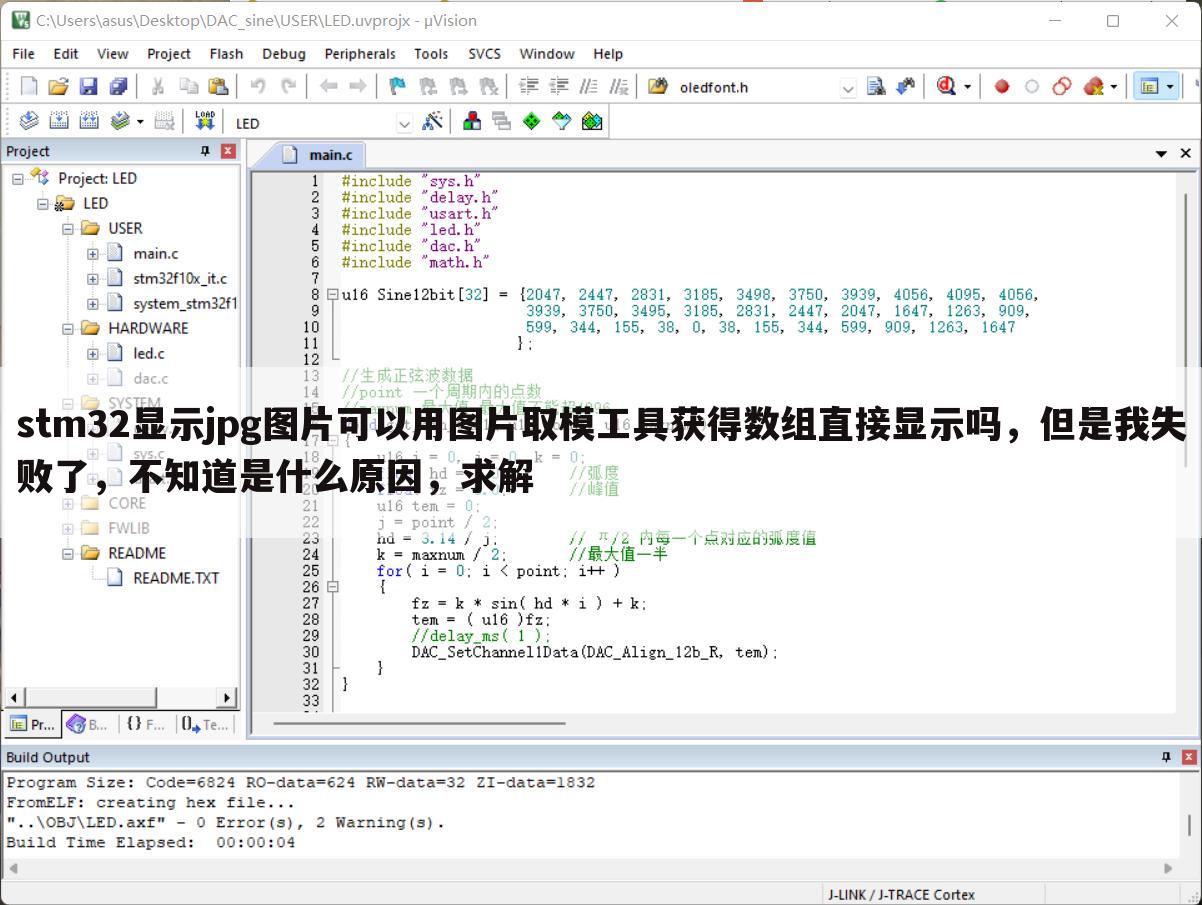The image size is (1202, 905).
Task: Click the Find in Files icon
Action: coord(658,87)
